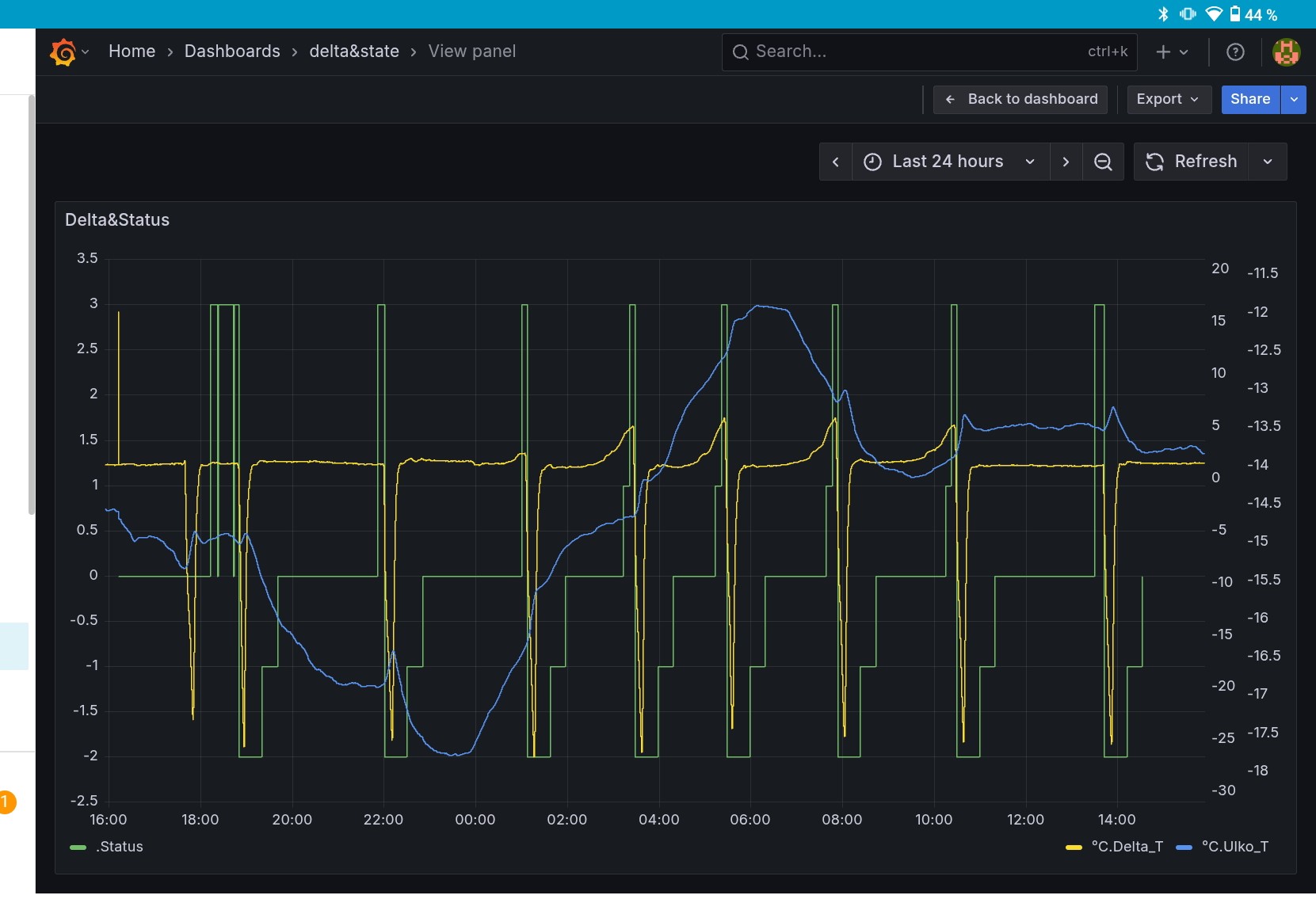
Task: Open the help question mark icon
Action: click(x=1234, y=52)
